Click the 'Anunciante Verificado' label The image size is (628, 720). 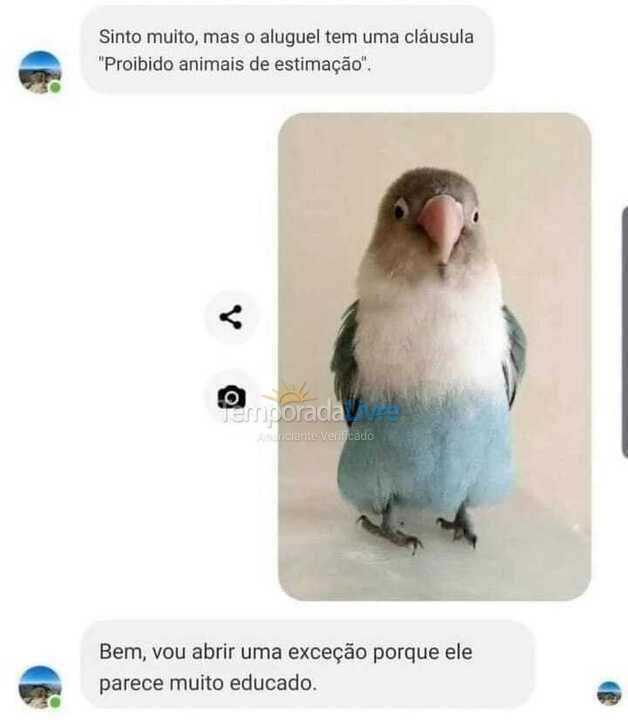pos(316,436)
